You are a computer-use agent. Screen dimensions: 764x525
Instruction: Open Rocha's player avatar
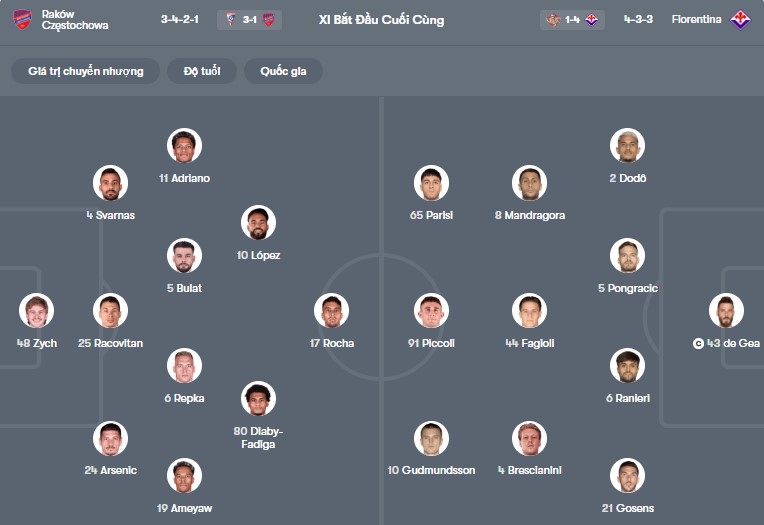[x=331, y=311]
